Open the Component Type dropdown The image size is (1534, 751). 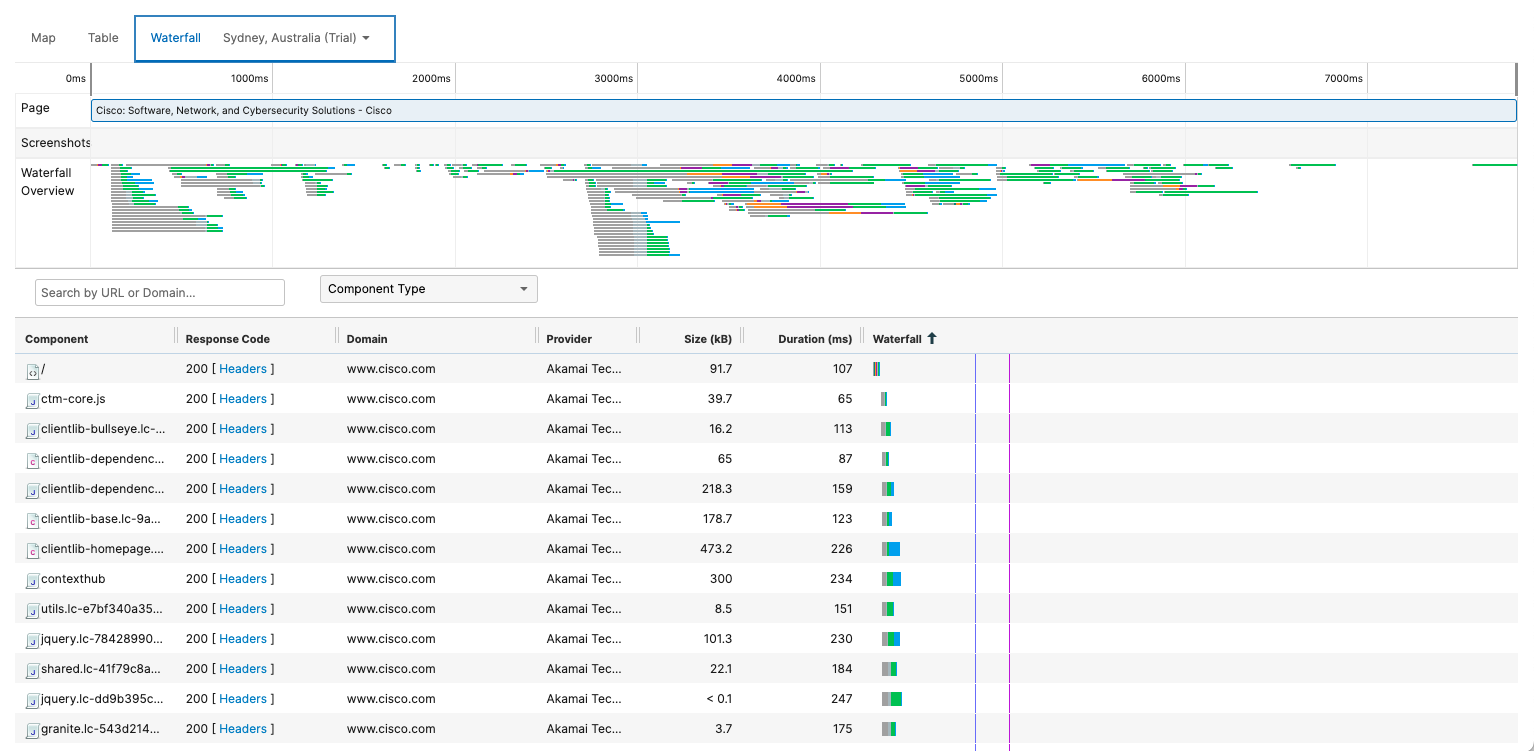coord(428,289)
